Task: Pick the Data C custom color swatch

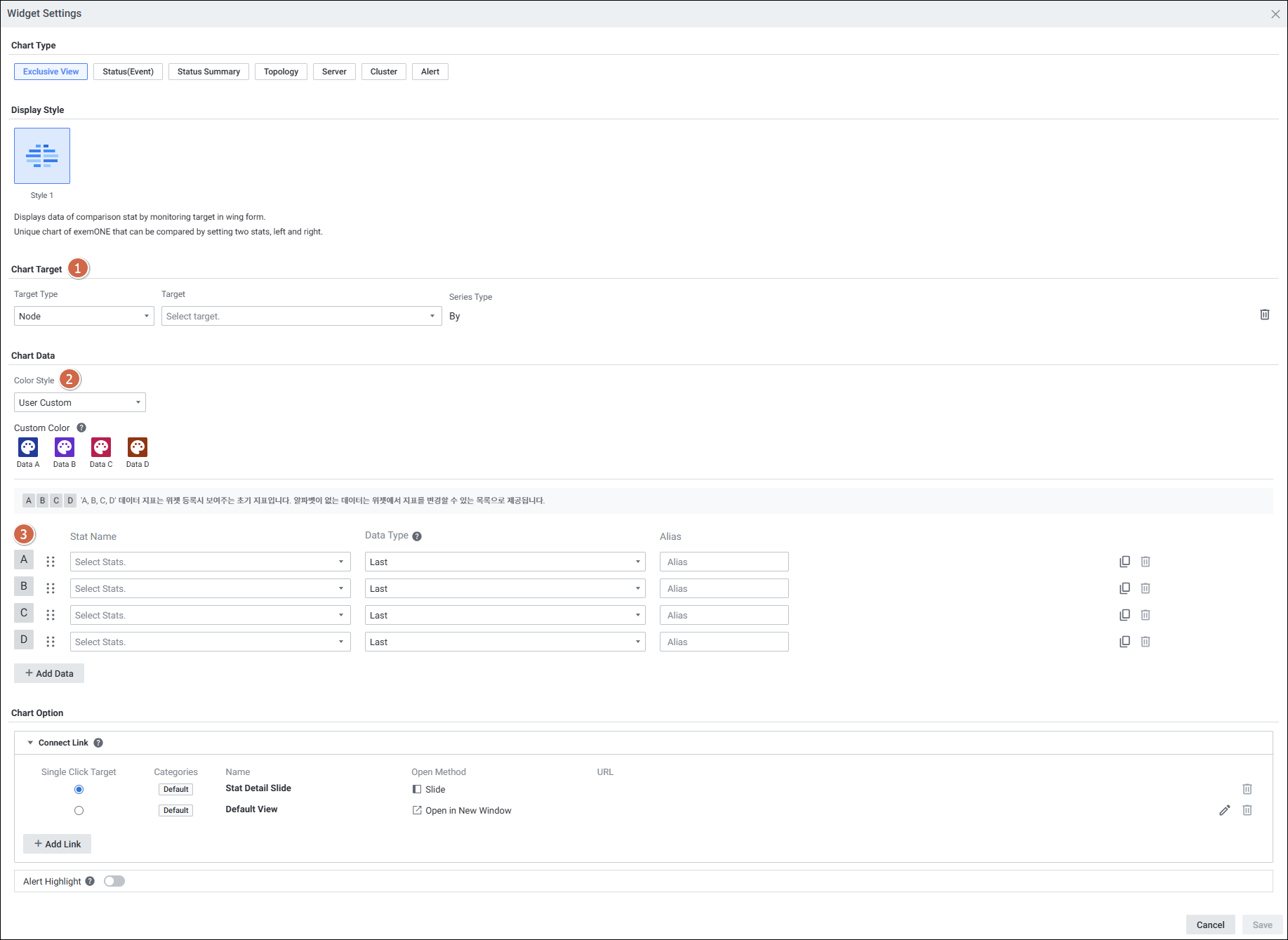Action: [x=101, y=447]
